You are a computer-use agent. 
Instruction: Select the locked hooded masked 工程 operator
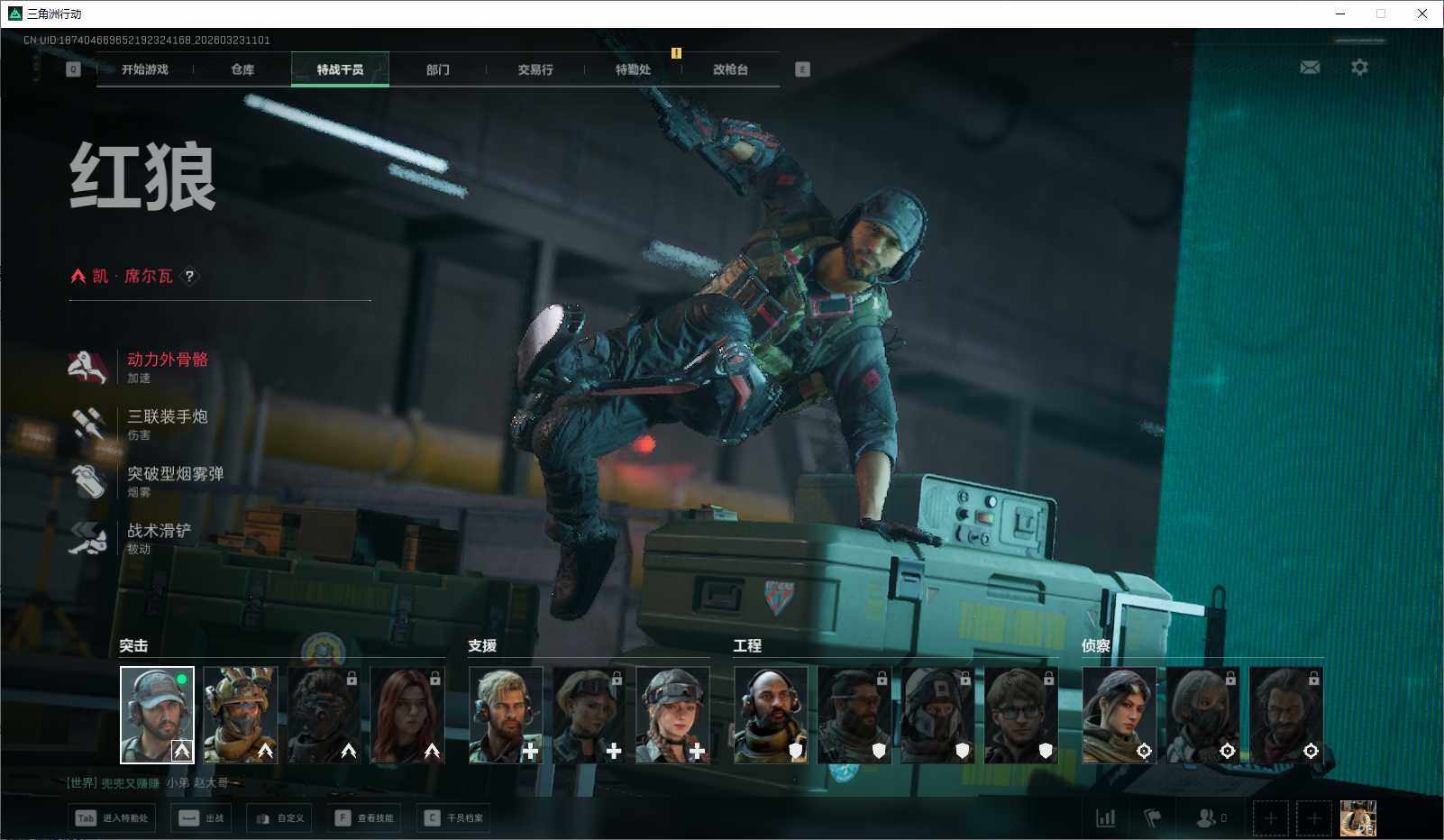click(937, 715)
